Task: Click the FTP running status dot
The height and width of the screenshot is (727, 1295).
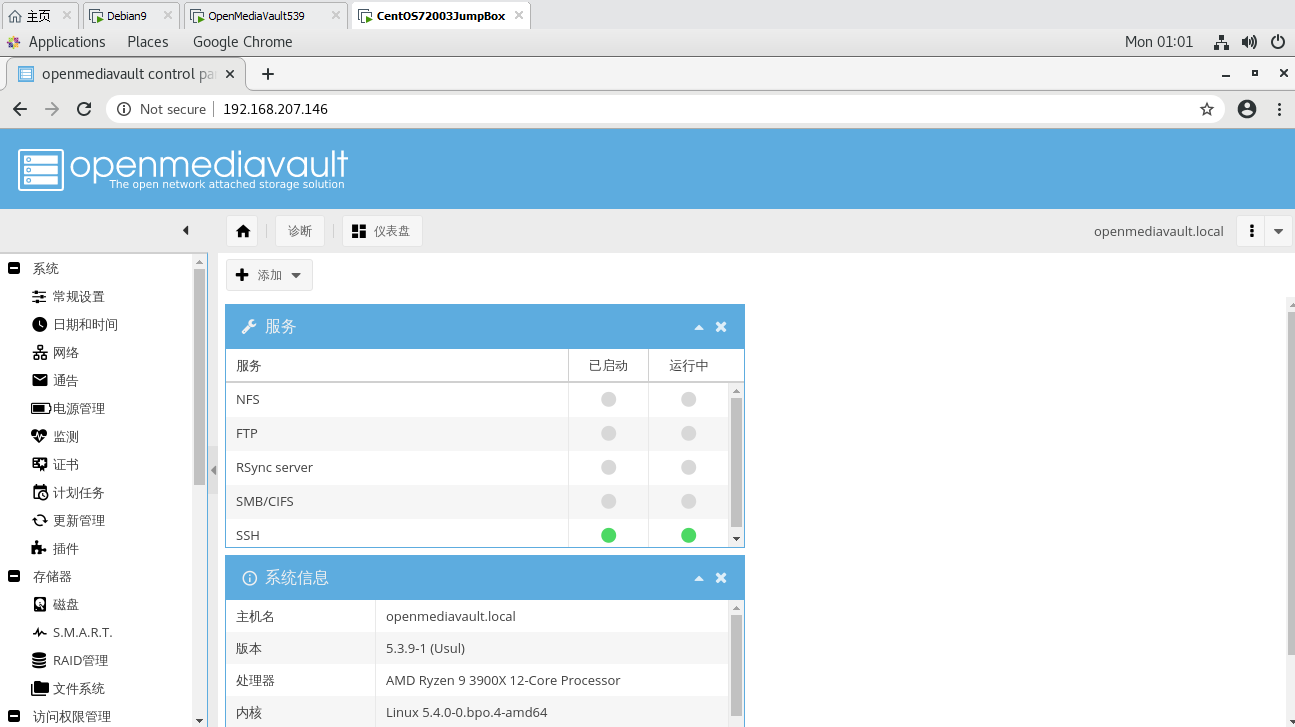Action: (688, 433)
